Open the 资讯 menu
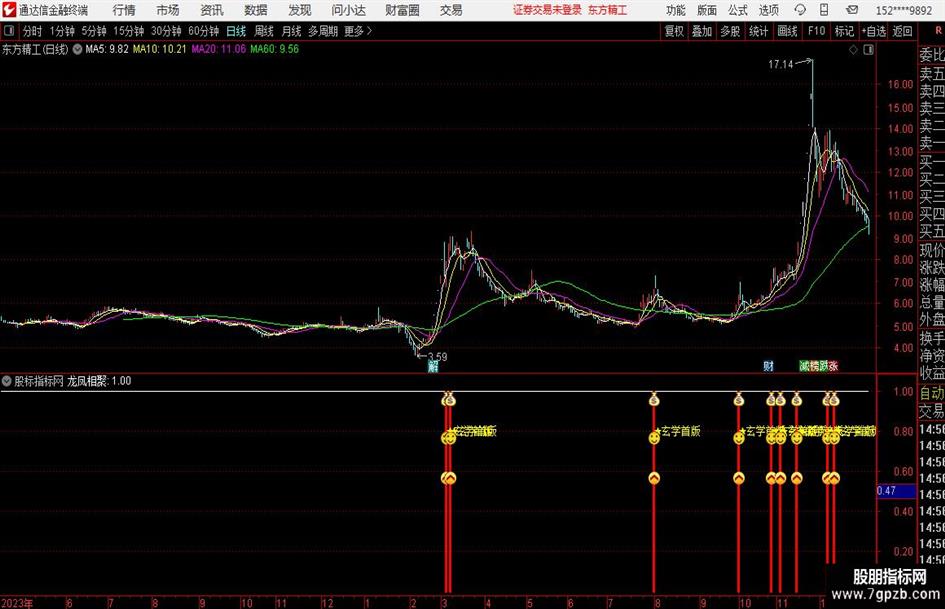 click(212, 10)
